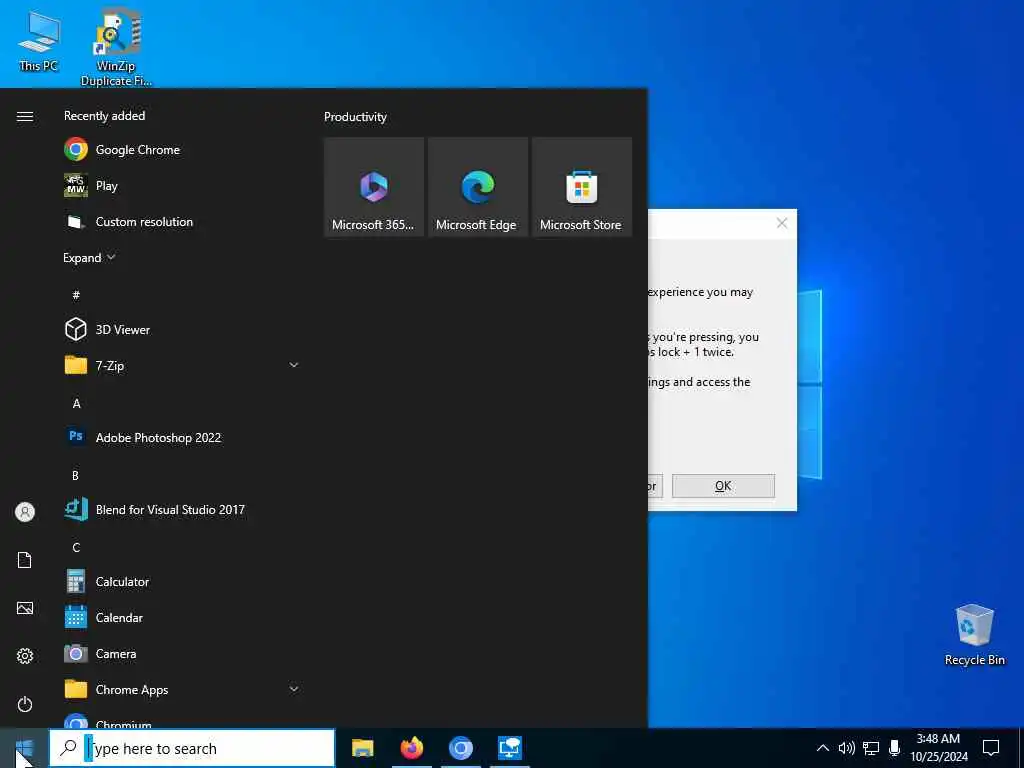Image resolution: width=1024 pixels, height=768 pixels.
Task: Open 3D Viewer app
Action: (x=183, y=330)
